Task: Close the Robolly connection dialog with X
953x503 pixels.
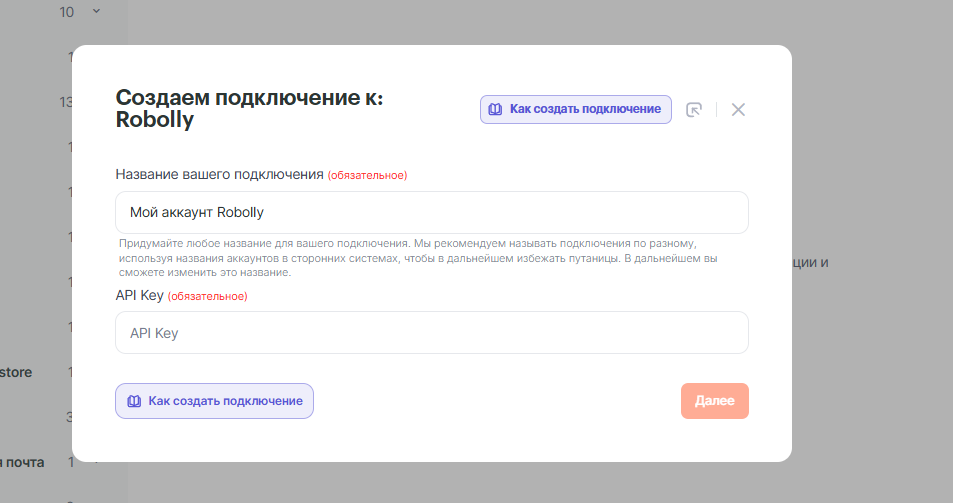Action: [738, 109]
